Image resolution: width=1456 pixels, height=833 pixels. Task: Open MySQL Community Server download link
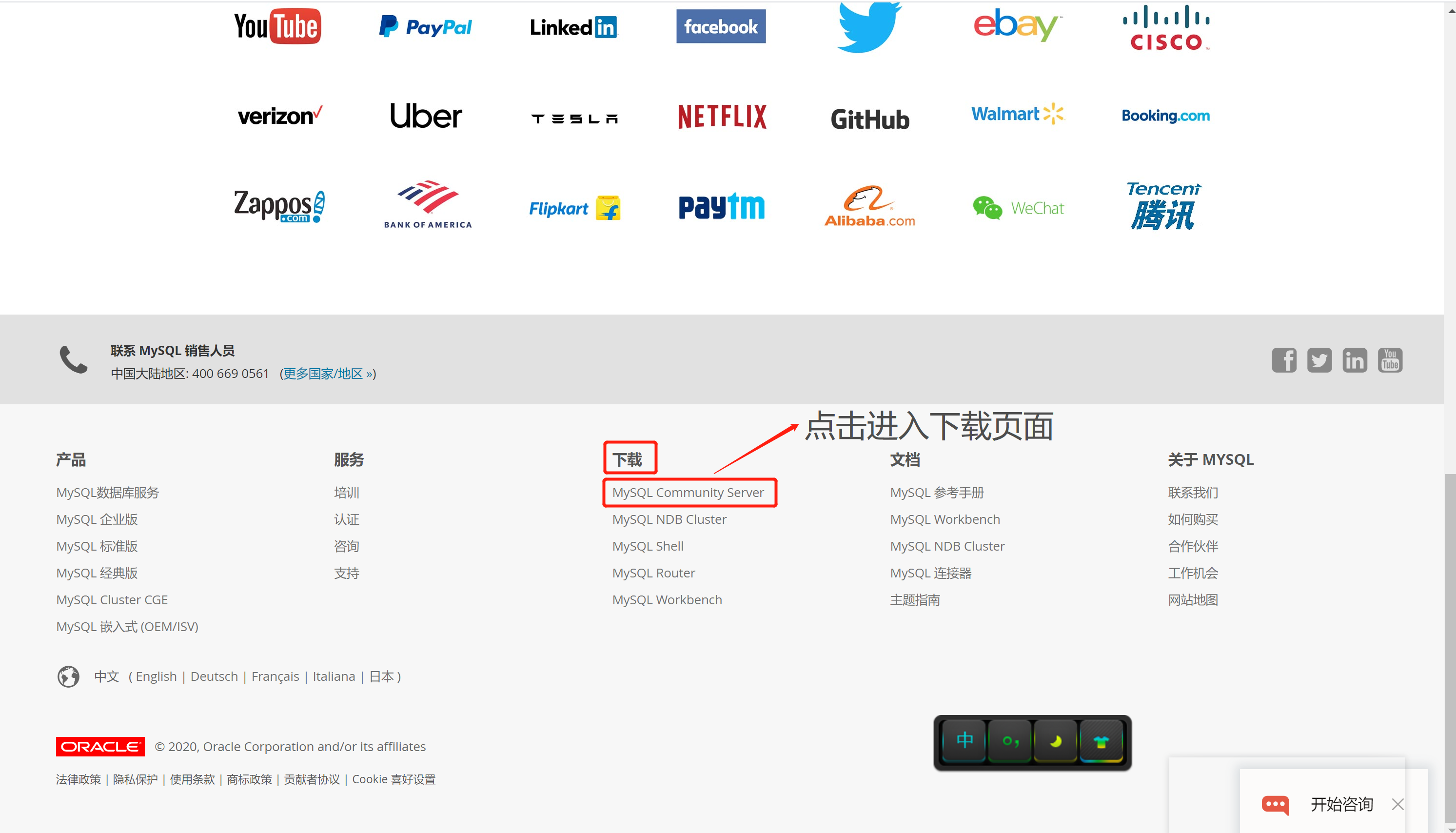point(688,493)
